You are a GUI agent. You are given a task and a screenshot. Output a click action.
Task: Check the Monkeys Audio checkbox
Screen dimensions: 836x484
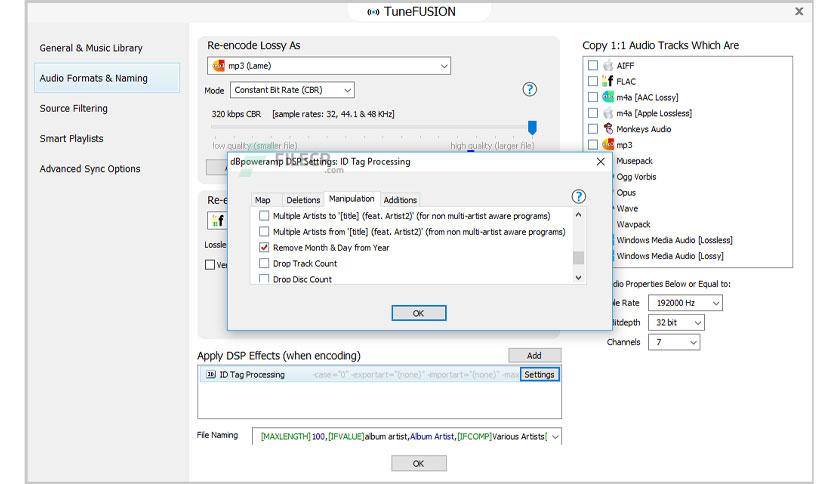[x=593, y=128]
